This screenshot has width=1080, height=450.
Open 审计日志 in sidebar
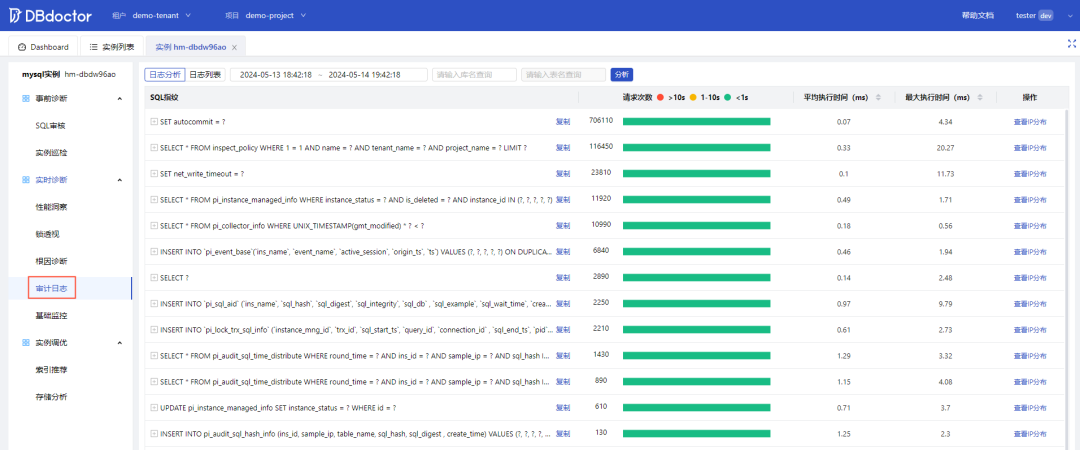51,288
